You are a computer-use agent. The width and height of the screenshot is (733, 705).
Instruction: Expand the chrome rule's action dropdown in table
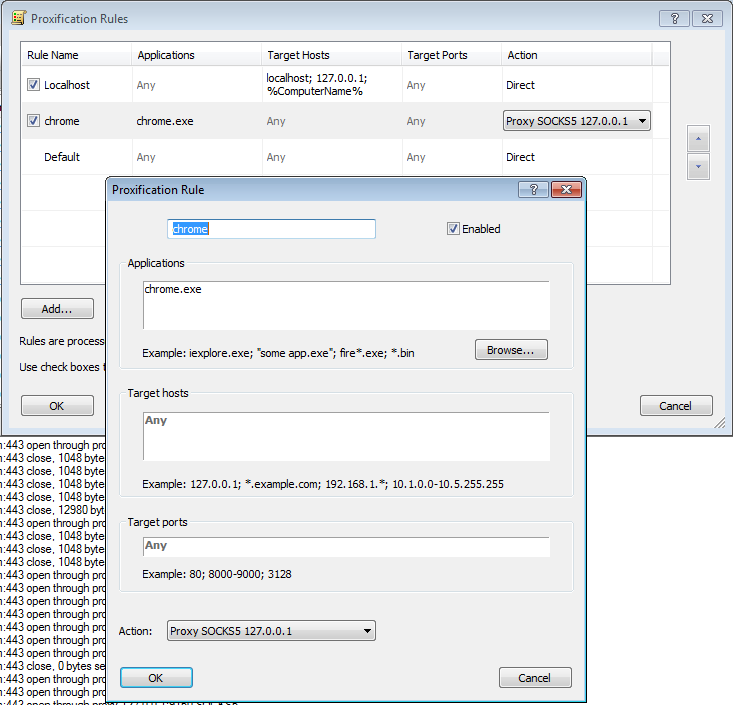point(641,122)
